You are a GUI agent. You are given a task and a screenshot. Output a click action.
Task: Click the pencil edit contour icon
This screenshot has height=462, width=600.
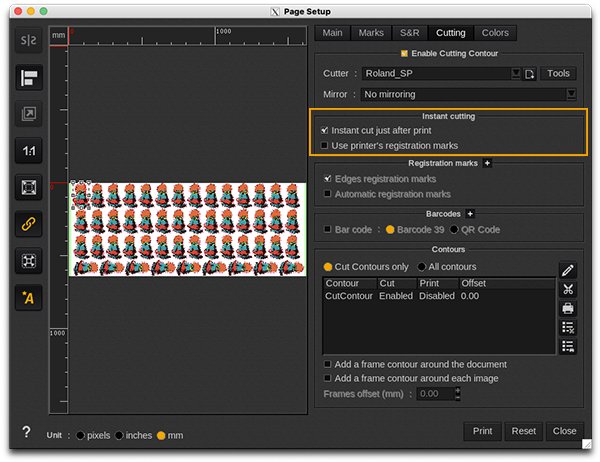point(568,270)
